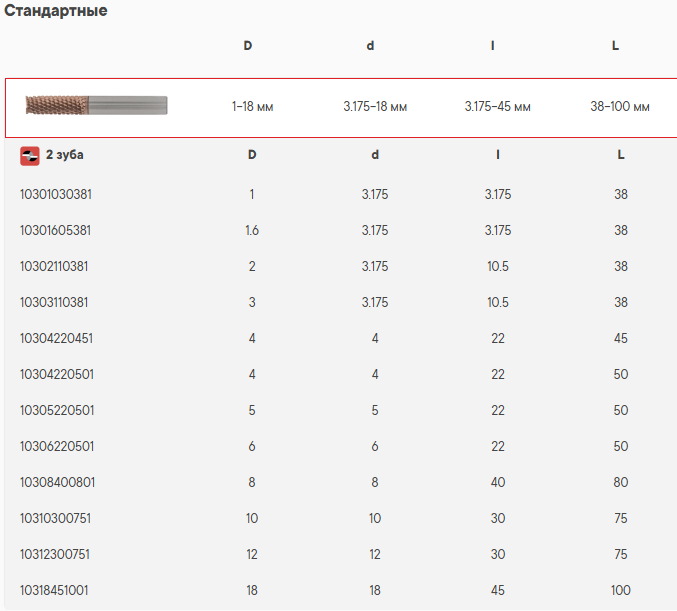Click the "3.175–45 мм" cutting length range
The image size is (677, 611).
click(497, 106)
